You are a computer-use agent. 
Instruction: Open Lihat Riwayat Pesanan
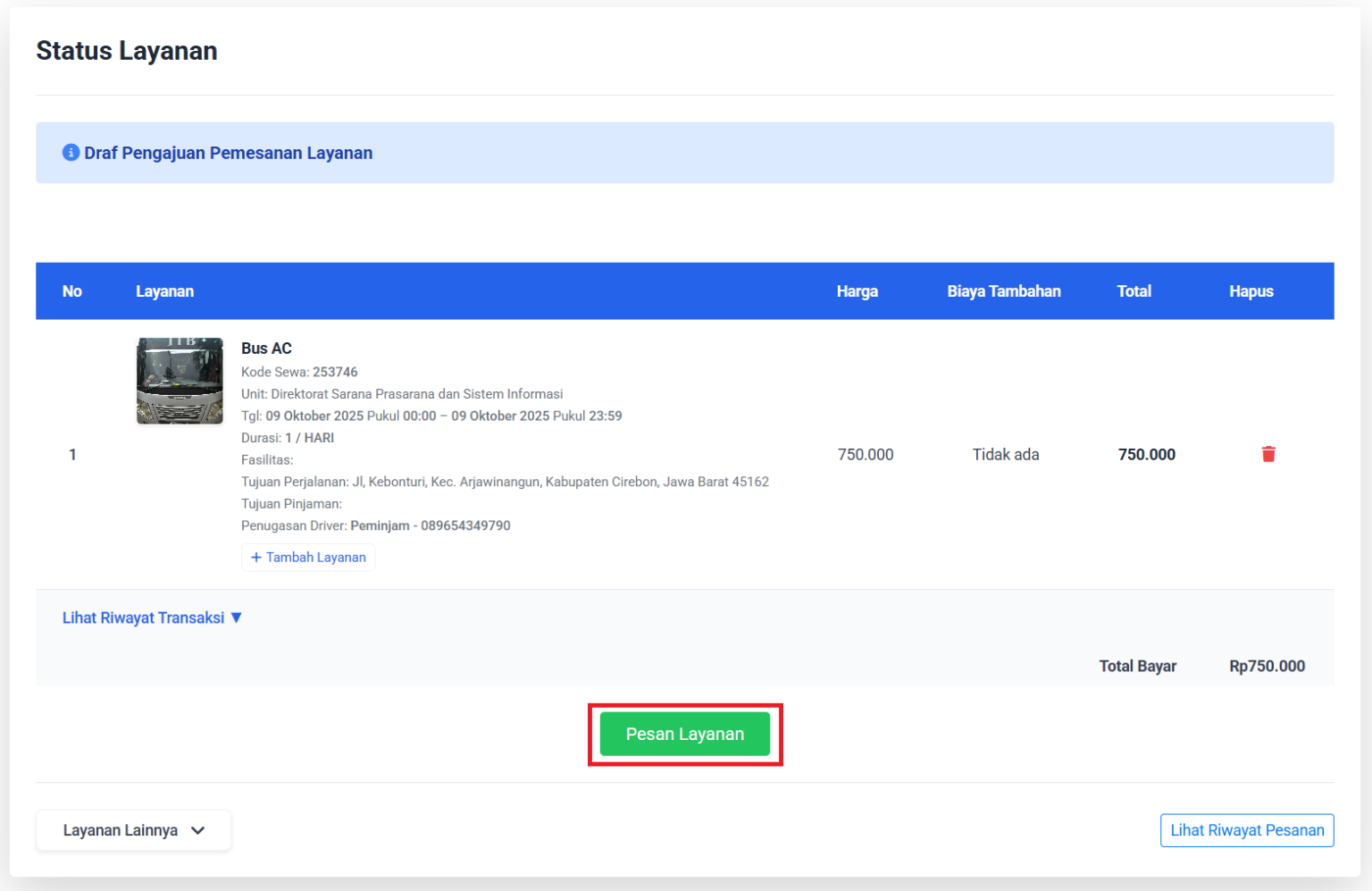point(1247,830)
